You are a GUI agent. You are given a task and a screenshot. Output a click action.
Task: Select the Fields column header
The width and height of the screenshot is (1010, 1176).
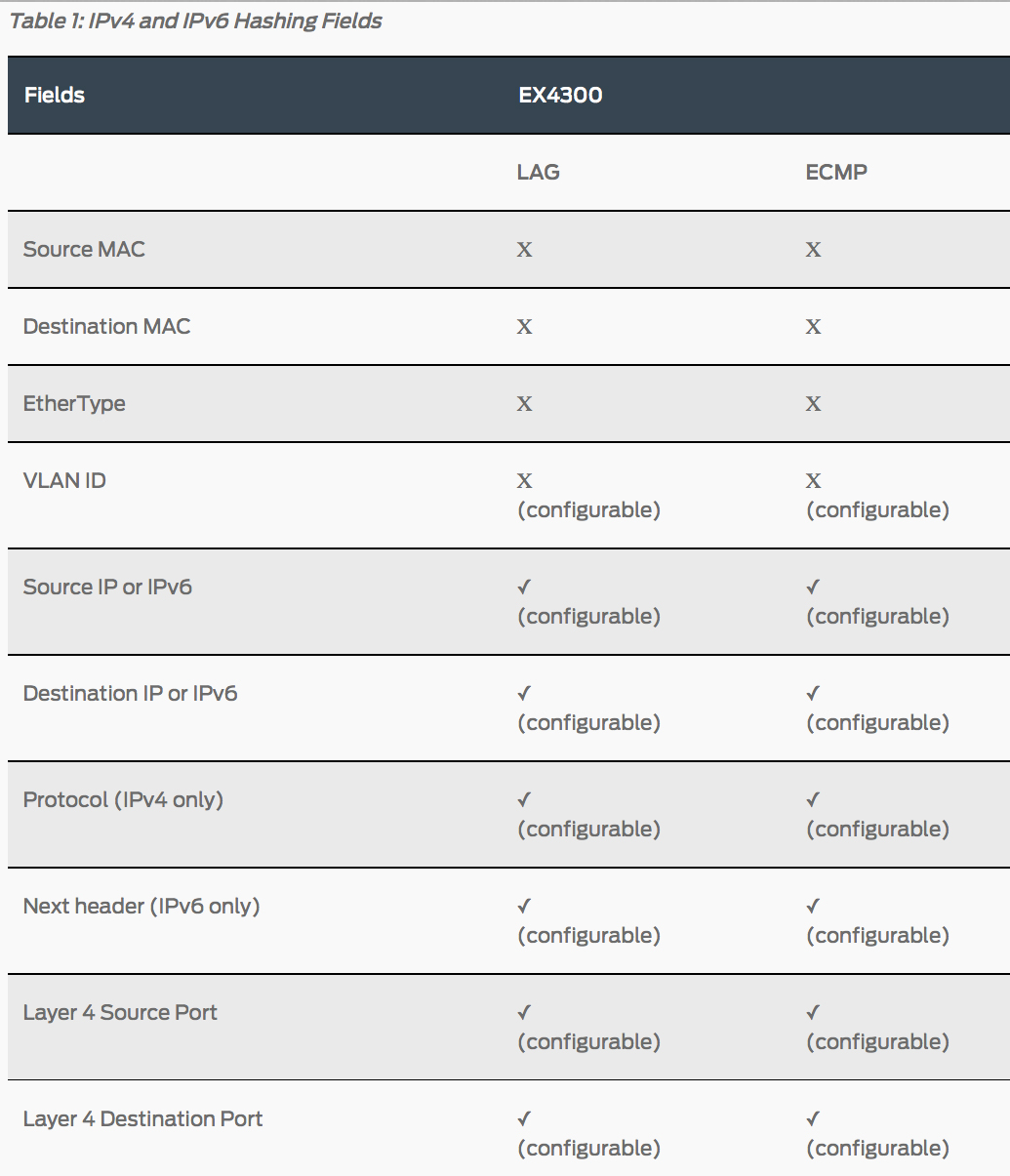[55, 95]
